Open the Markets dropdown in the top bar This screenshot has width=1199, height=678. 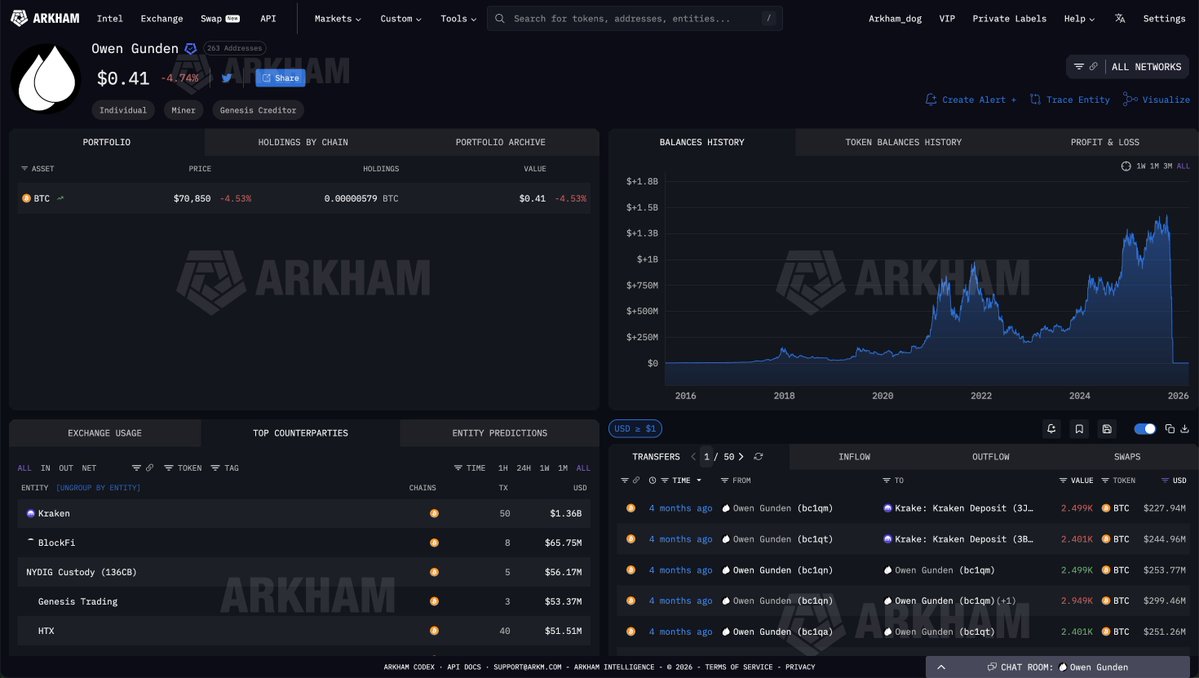pos(336,17)
